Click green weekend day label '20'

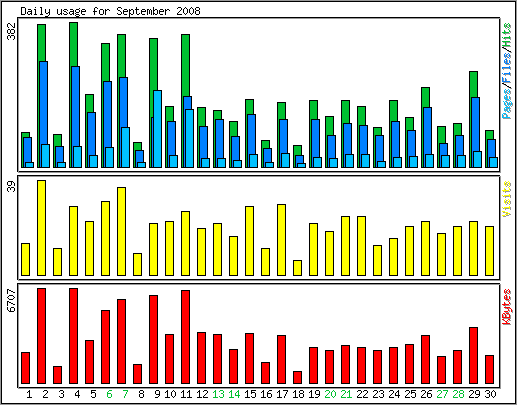coord(330,394)
